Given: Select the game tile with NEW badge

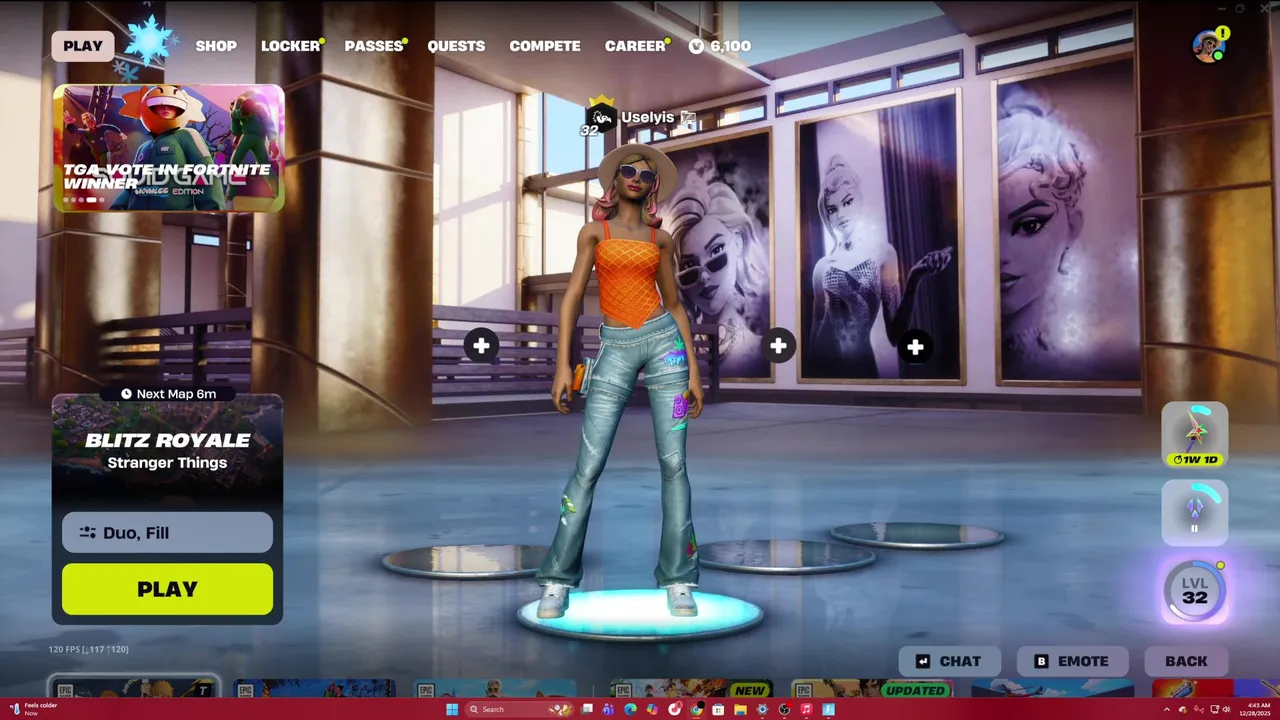Looking at the screenshot, I should point(690,689).
